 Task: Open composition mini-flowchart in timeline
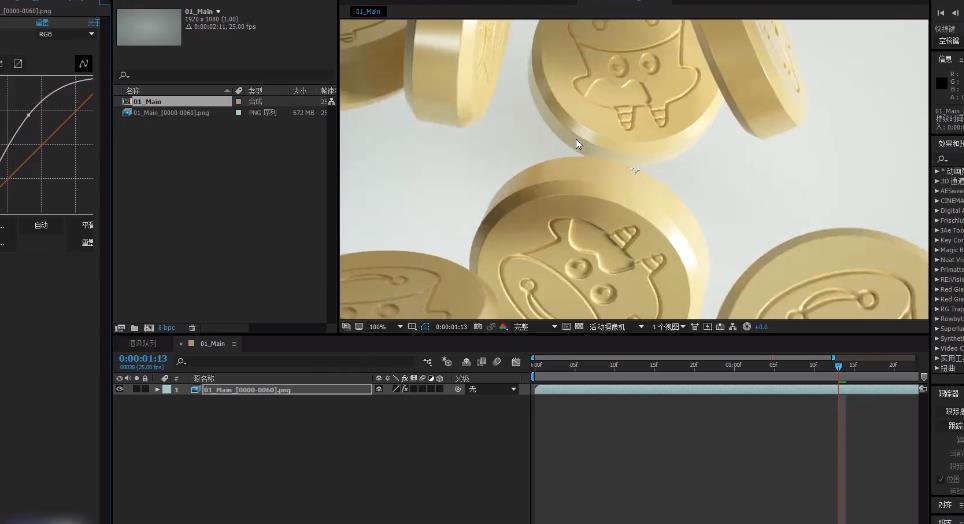427,362
